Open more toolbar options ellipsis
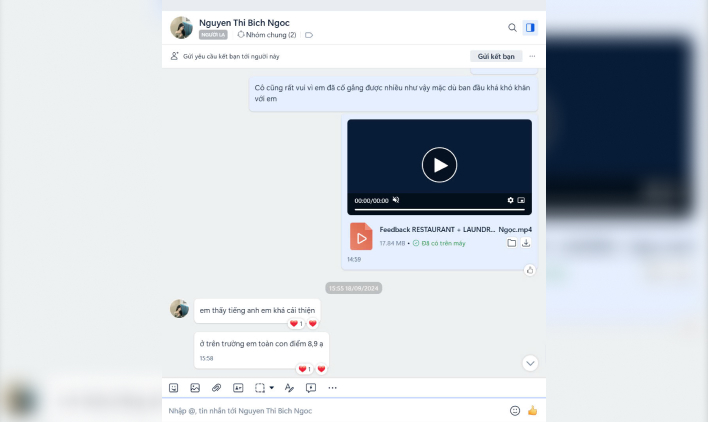Screen dimensions: 708x422 [x=332, y=388]
